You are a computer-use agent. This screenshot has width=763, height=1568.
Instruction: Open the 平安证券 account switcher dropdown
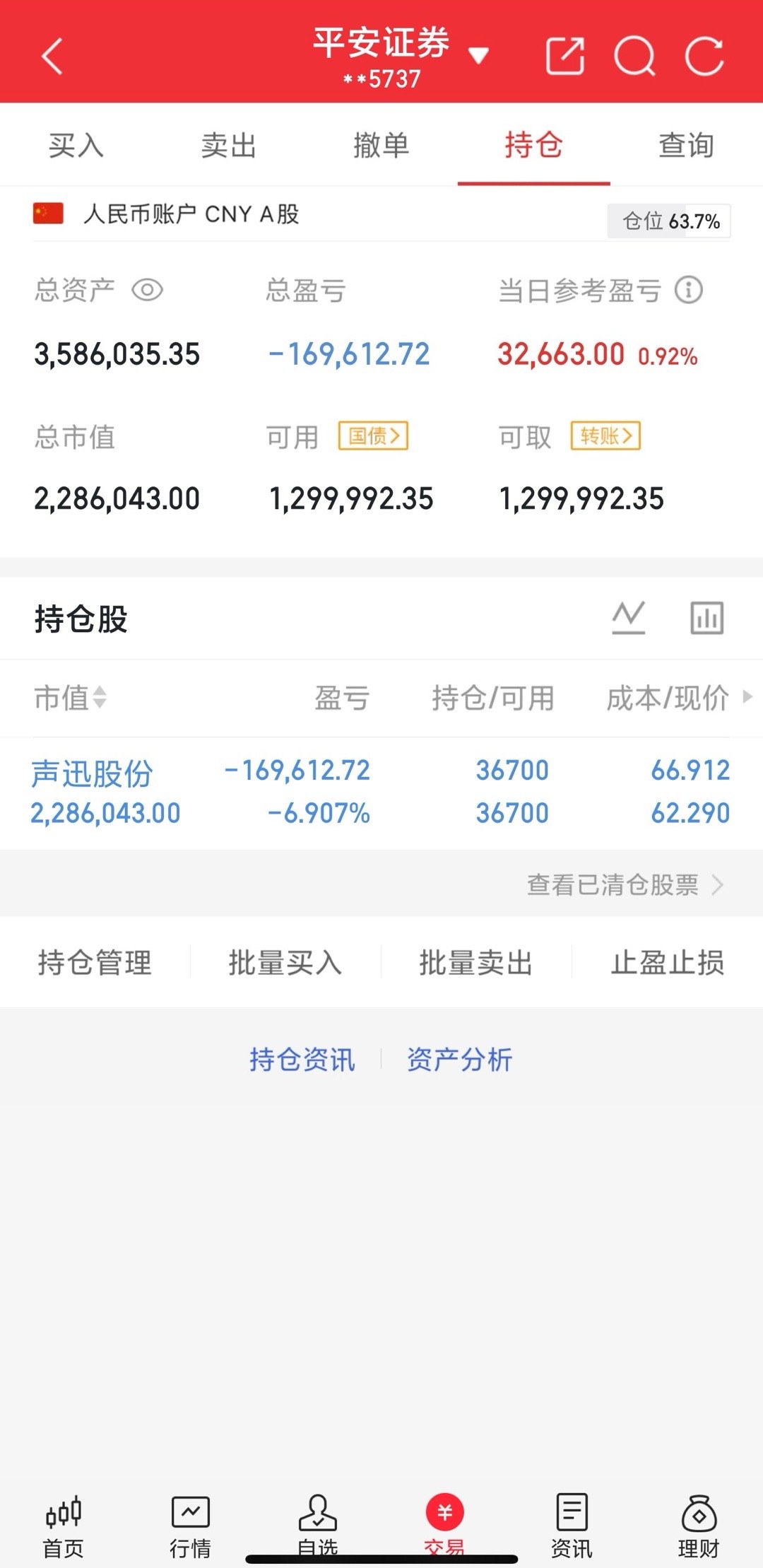478,56
